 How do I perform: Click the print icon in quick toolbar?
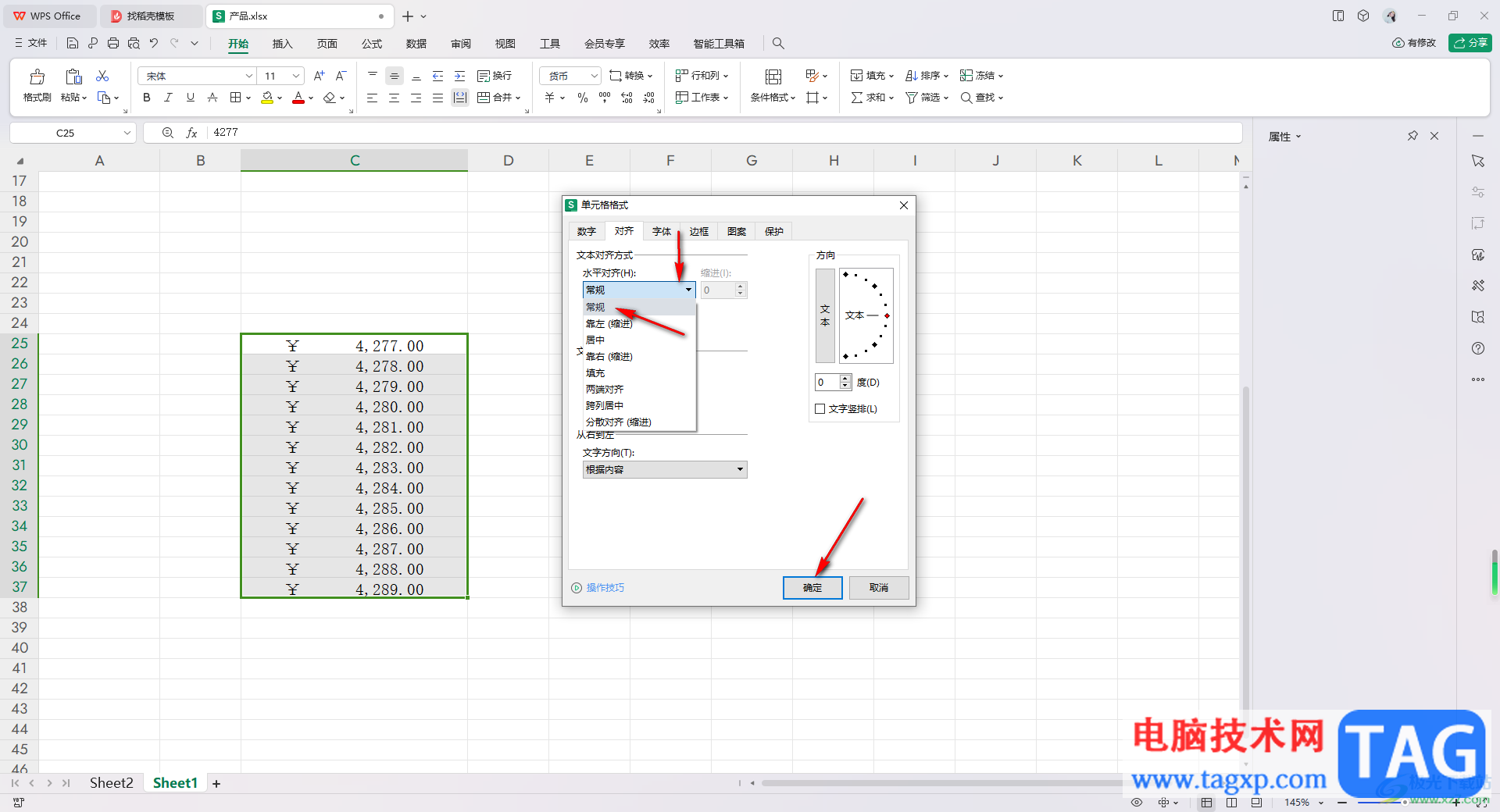113,44
